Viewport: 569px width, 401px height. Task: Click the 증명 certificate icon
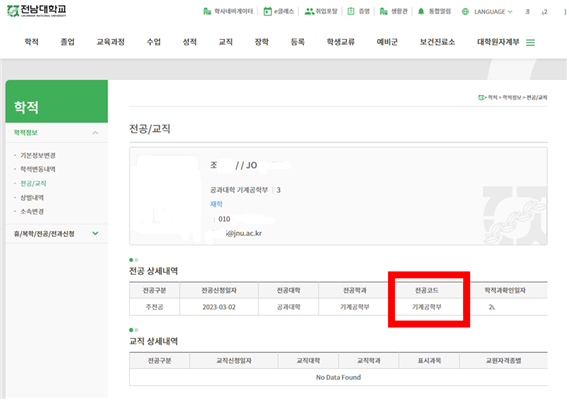351,11
